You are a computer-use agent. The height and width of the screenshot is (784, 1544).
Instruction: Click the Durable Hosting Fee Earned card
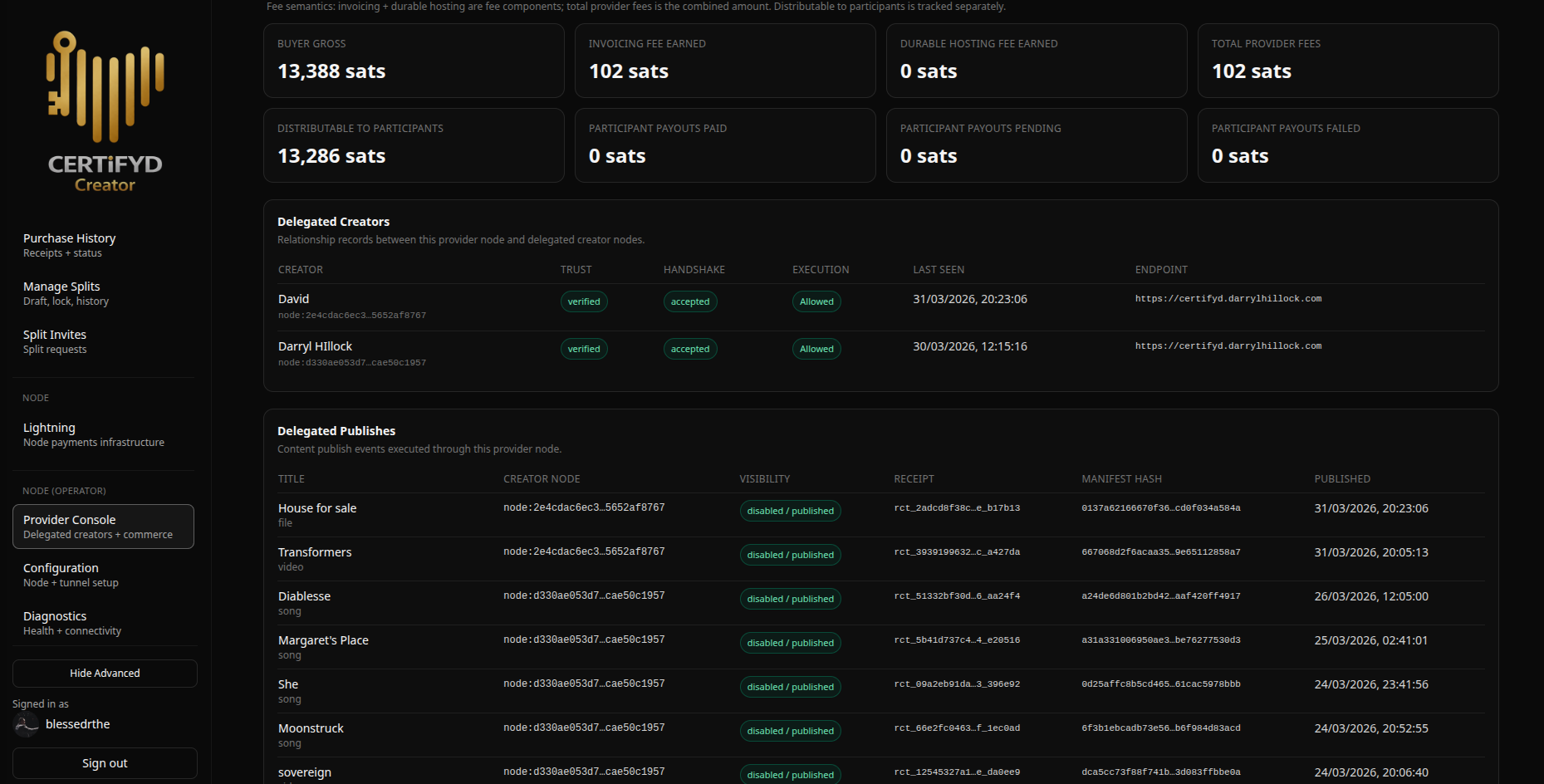(1037, 61)
